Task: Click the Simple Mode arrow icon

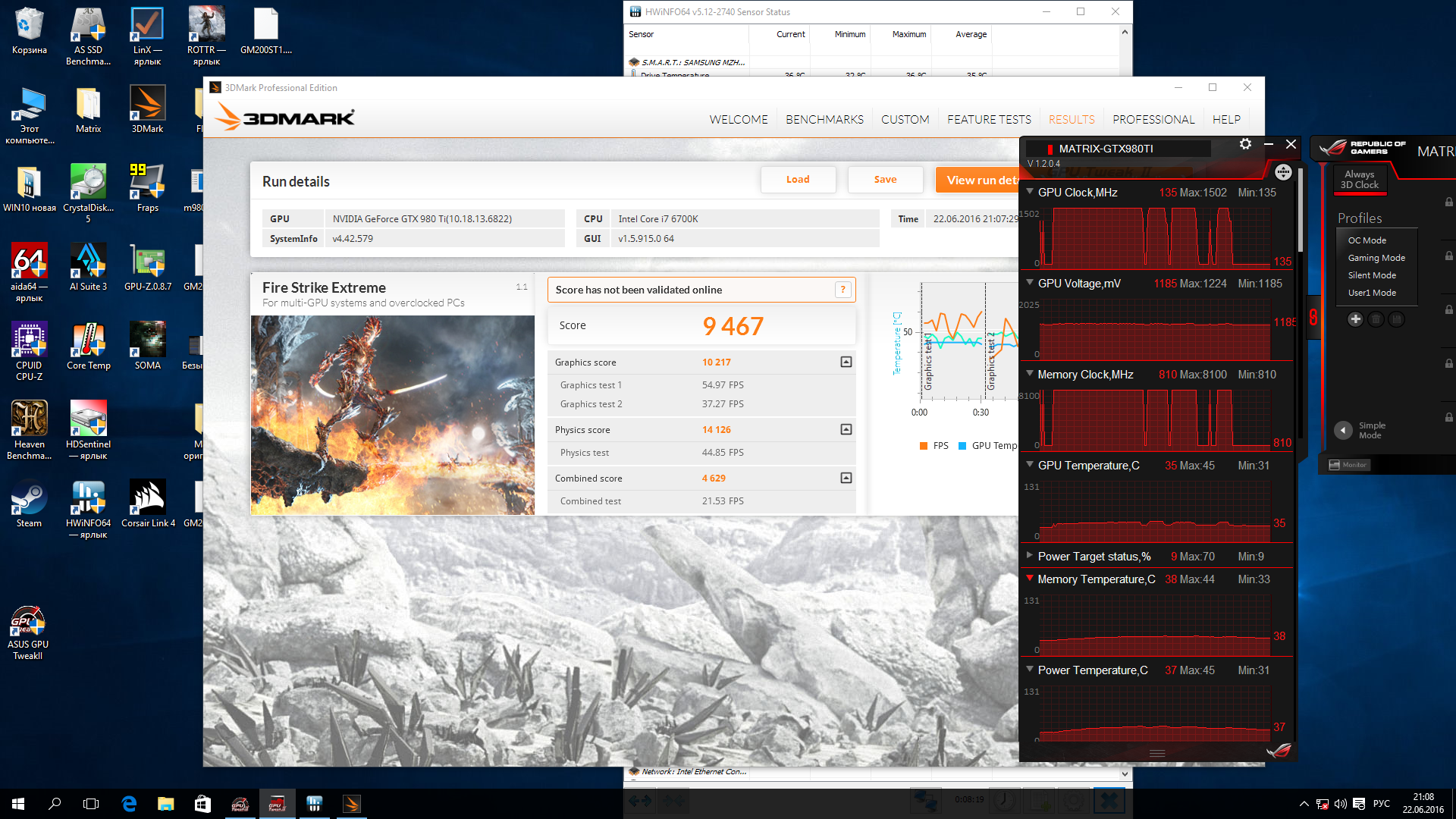Action: tap(1343, 430)
